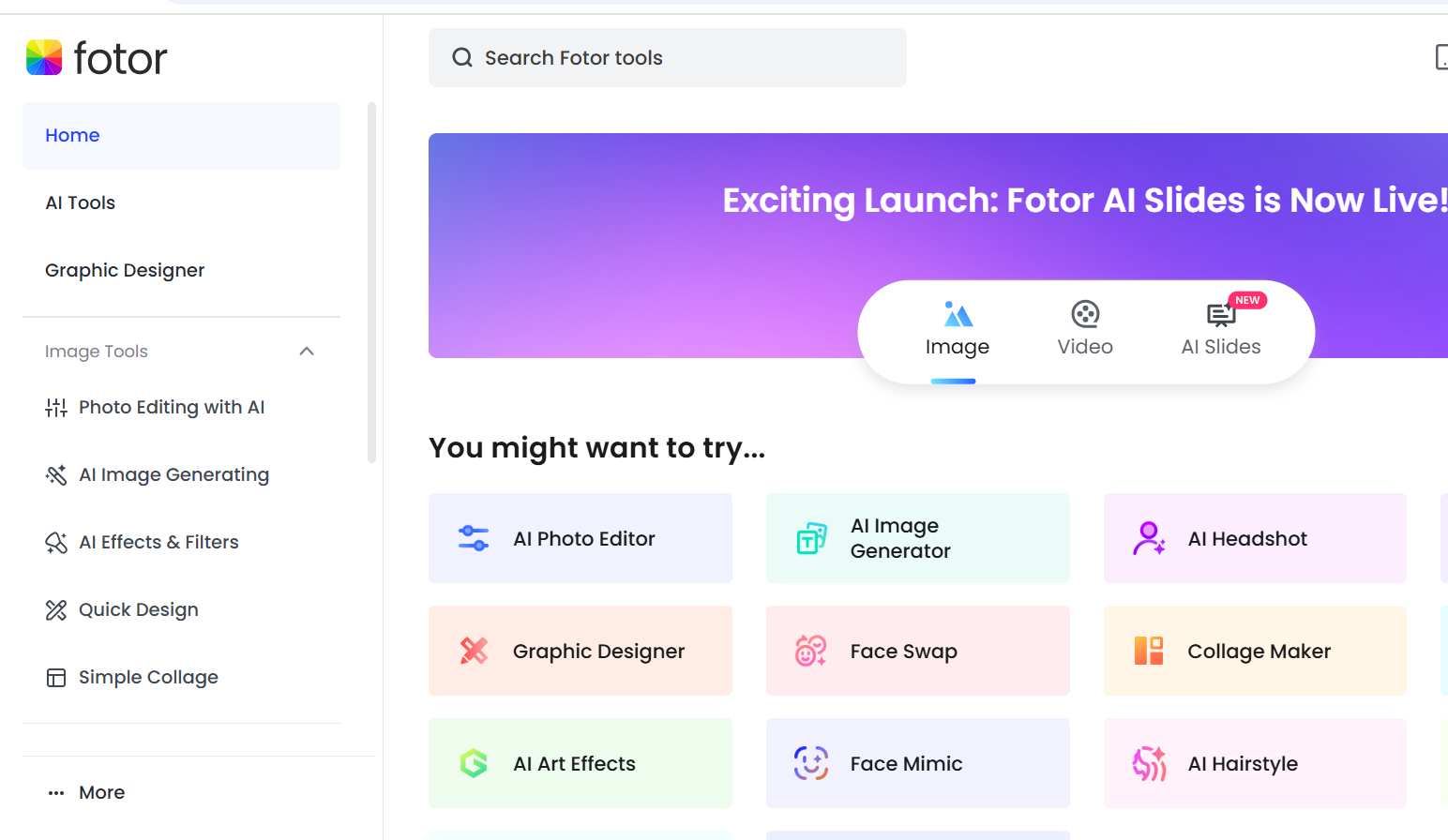
Task: Click the Graphic Designer card icon
Action: click(474, 651)
